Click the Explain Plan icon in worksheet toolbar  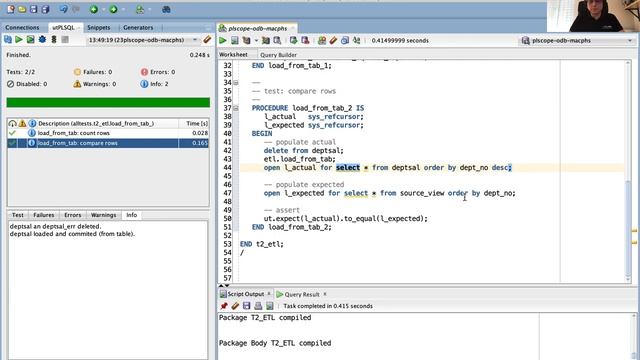point(246,40)
